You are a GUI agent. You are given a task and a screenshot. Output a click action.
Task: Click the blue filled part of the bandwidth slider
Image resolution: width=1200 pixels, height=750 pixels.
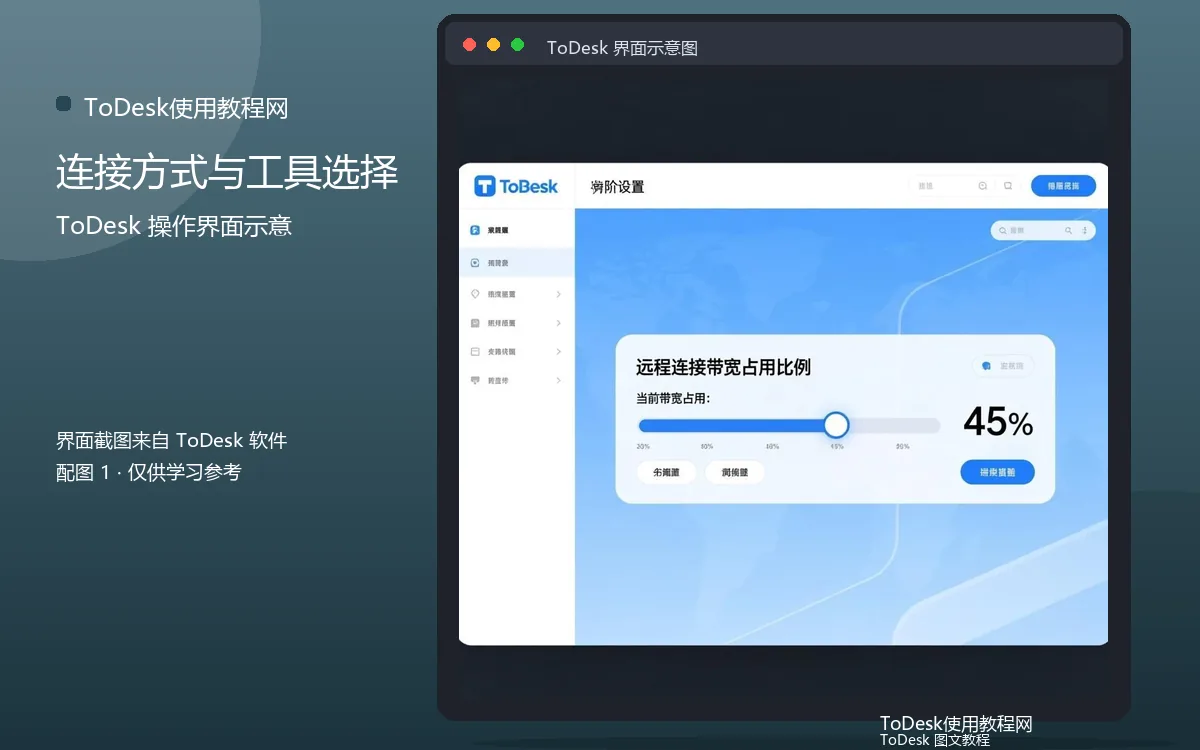pos(730,425)
